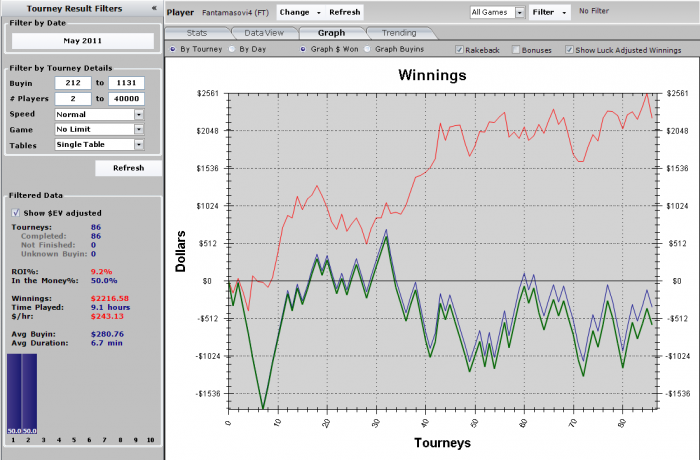
Task: Open the Change player dropdown arrow
Action: 318,13
